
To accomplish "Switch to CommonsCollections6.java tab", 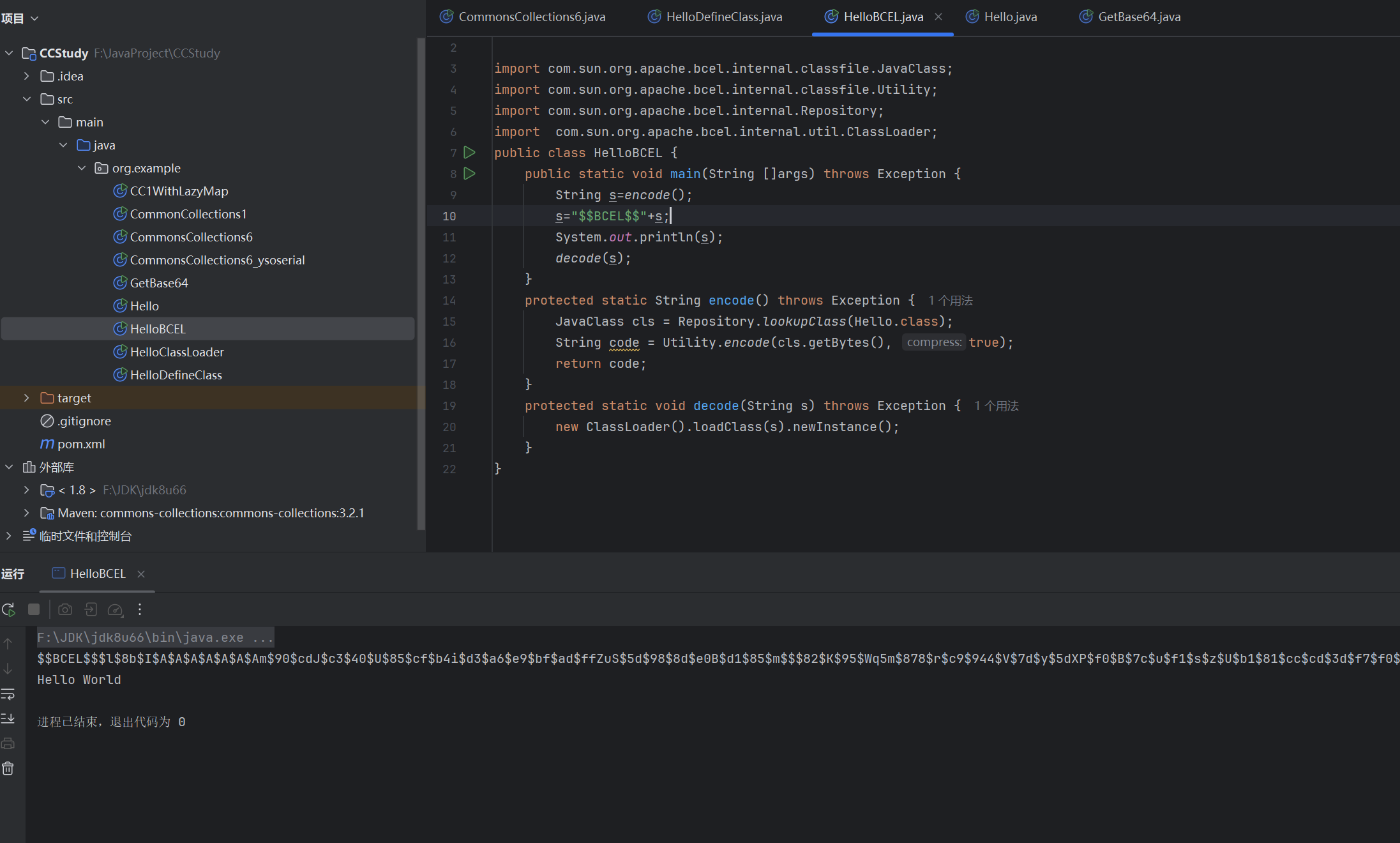I will (531, 17).
